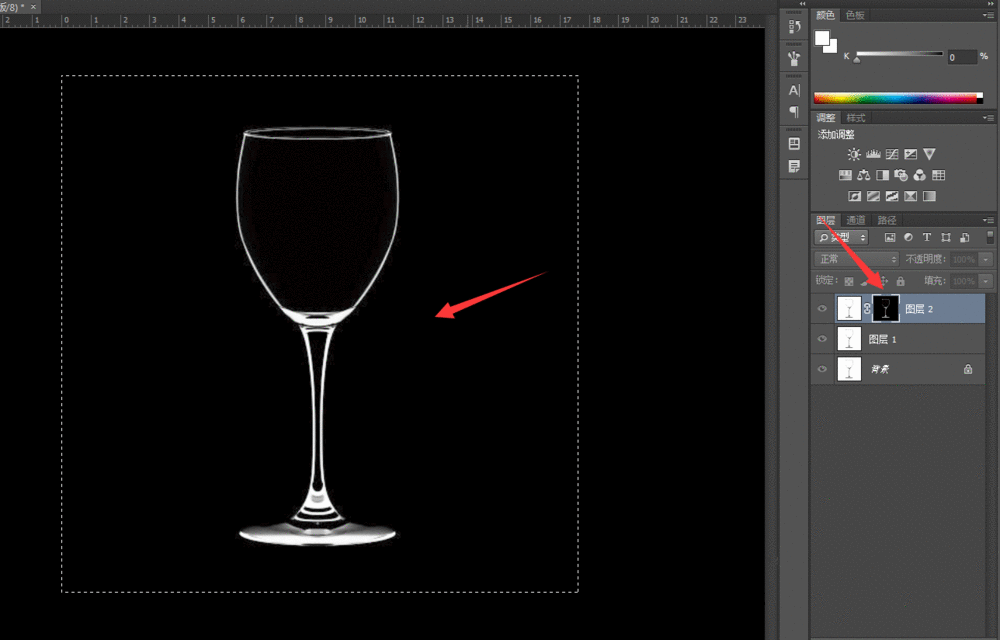Add a Color Balance adjustment
This screenshot has height=640, width=1000.
coord(863,175)
